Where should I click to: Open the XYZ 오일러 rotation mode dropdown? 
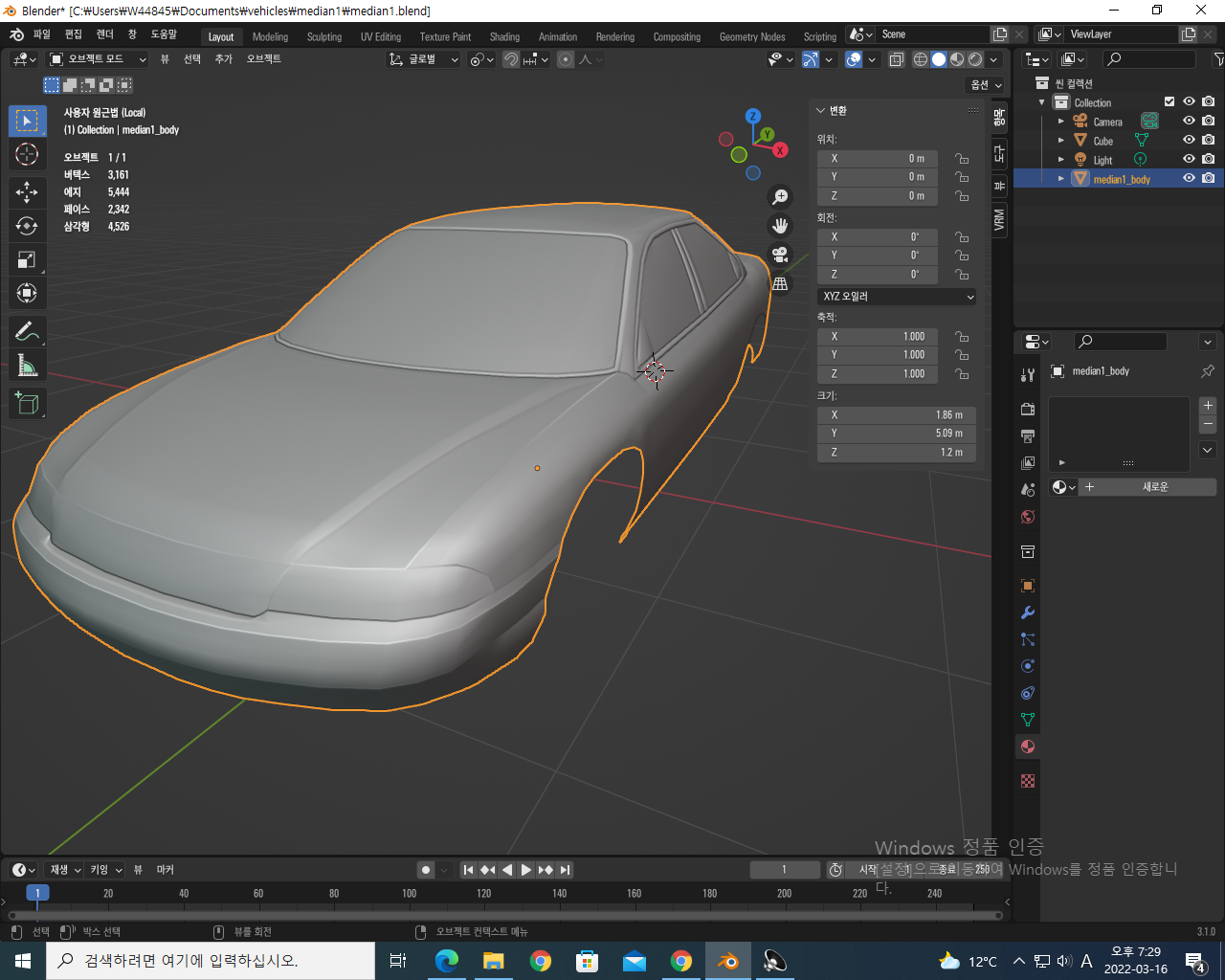[898, 297]
